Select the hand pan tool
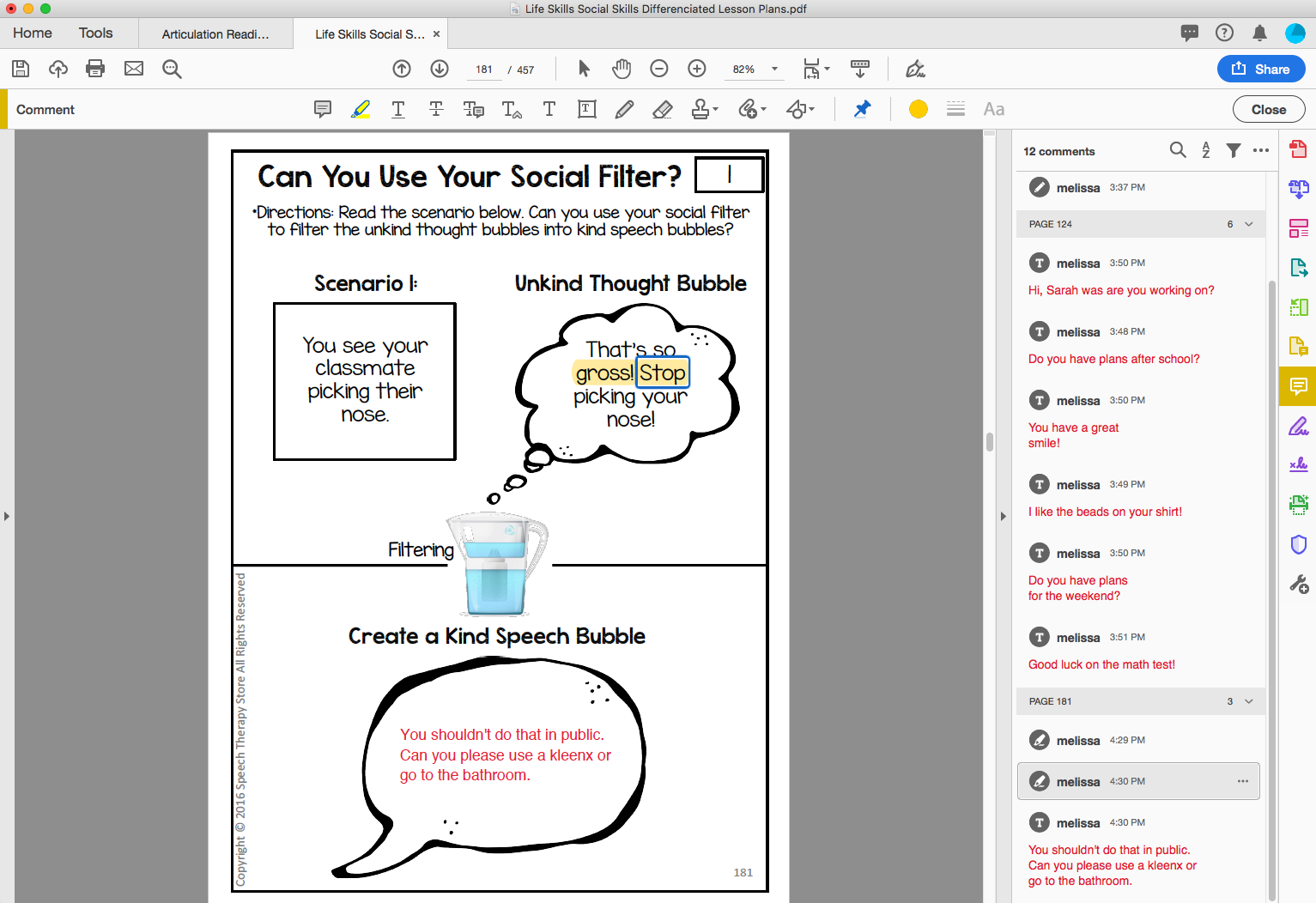This screenshot has width=1316, height=903. point(622,69)
